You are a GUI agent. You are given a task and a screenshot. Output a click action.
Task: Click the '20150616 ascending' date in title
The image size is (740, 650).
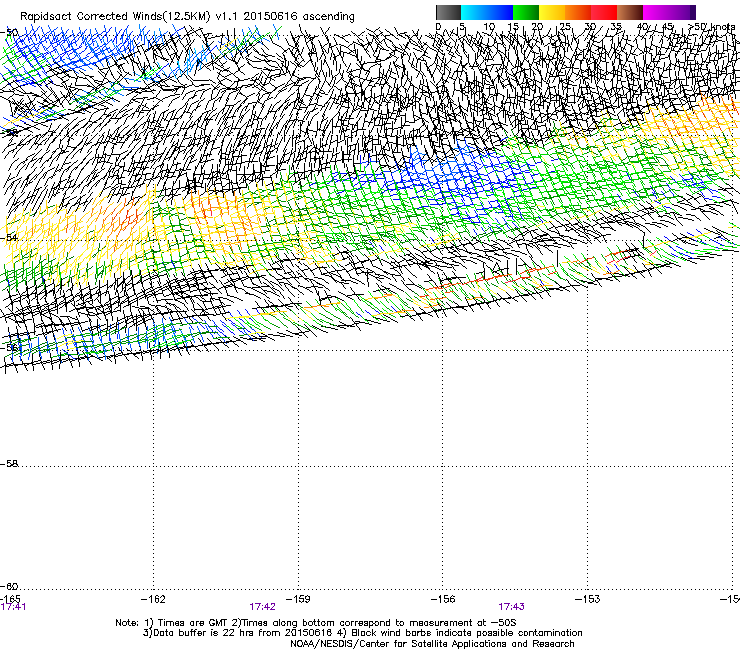299,16
